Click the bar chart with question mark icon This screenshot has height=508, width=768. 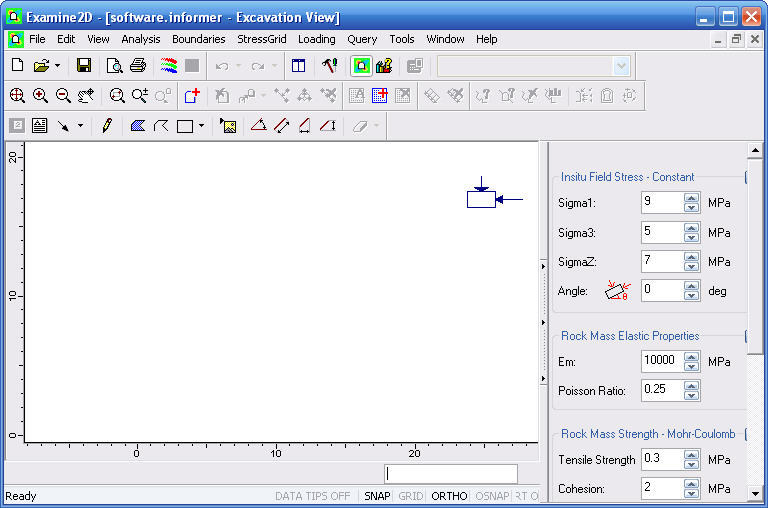(x=384, y=66)
